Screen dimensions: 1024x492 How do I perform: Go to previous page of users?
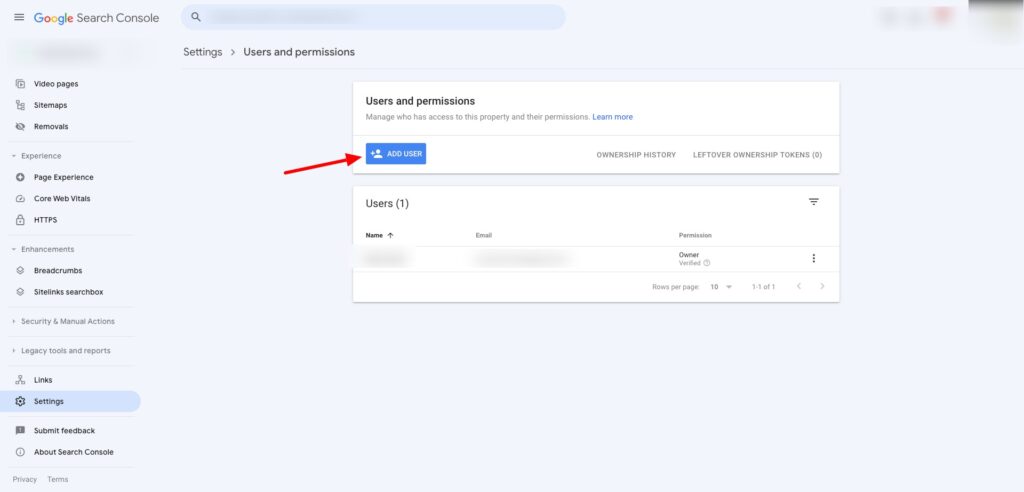[x=799, y=286]
